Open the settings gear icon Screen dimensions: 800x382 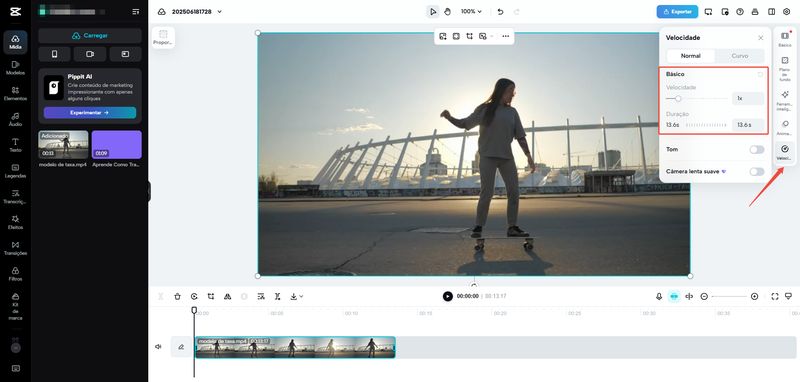[x=786, y=11]
